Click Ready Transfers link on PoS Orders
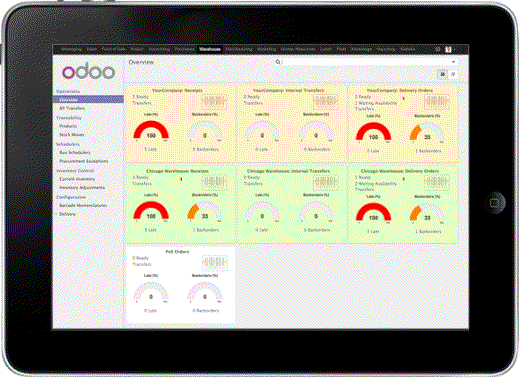This screenshot has height=379, width=519. 142,261
